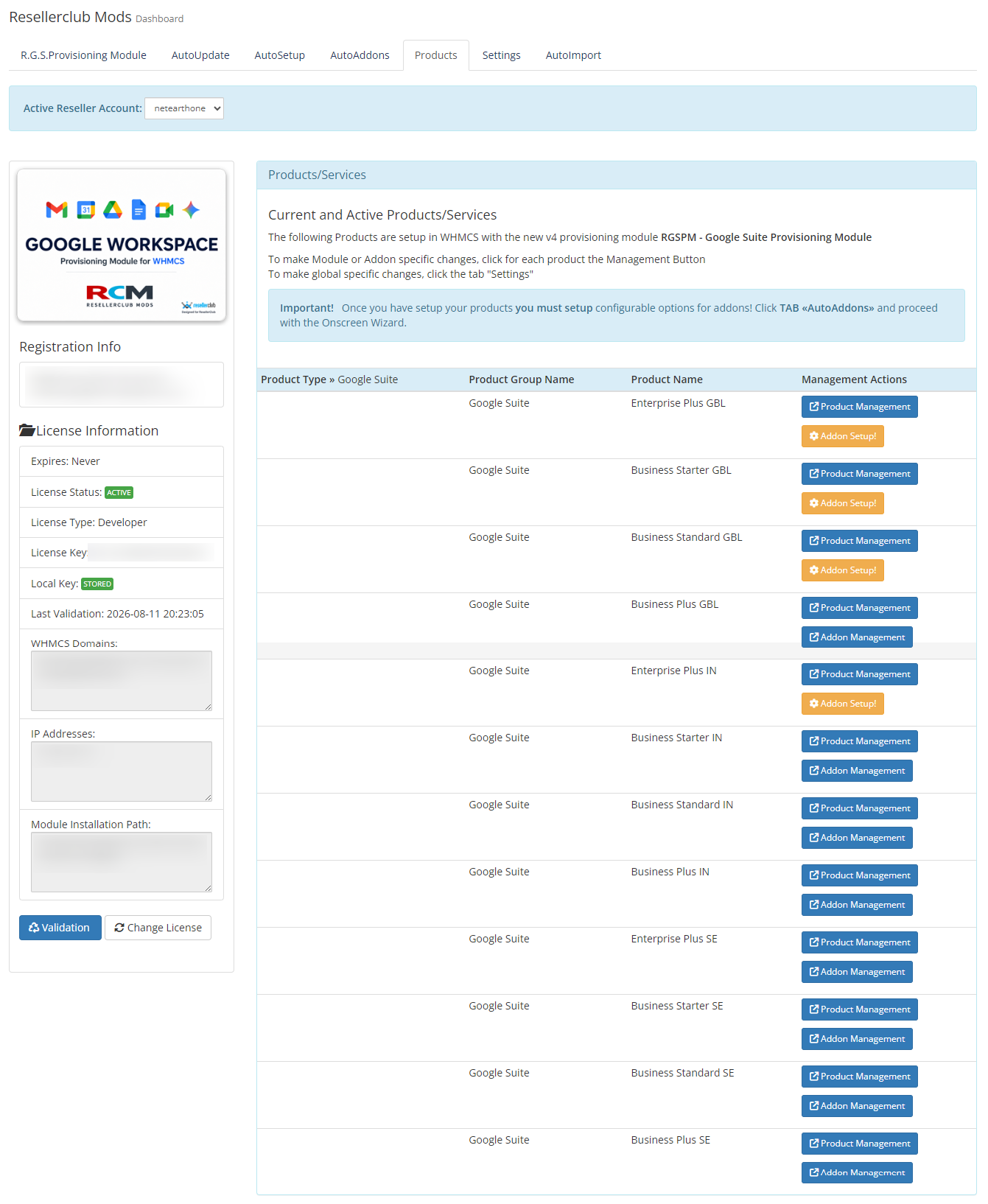Click the 'Products/Services' panel heading
988x1204 pixels.
(317, 175)
